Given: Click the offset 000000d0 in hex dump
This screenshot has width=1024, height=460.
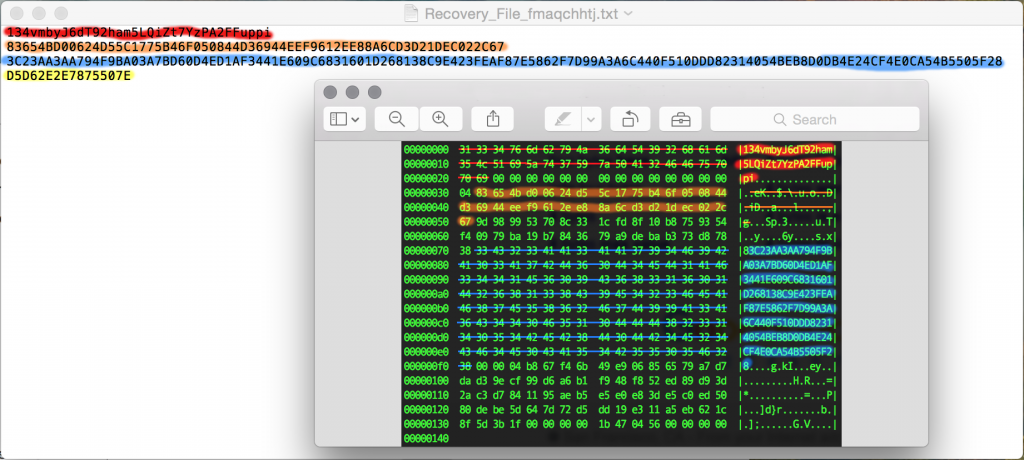Looking at the screenshot, I should [426, 338].
